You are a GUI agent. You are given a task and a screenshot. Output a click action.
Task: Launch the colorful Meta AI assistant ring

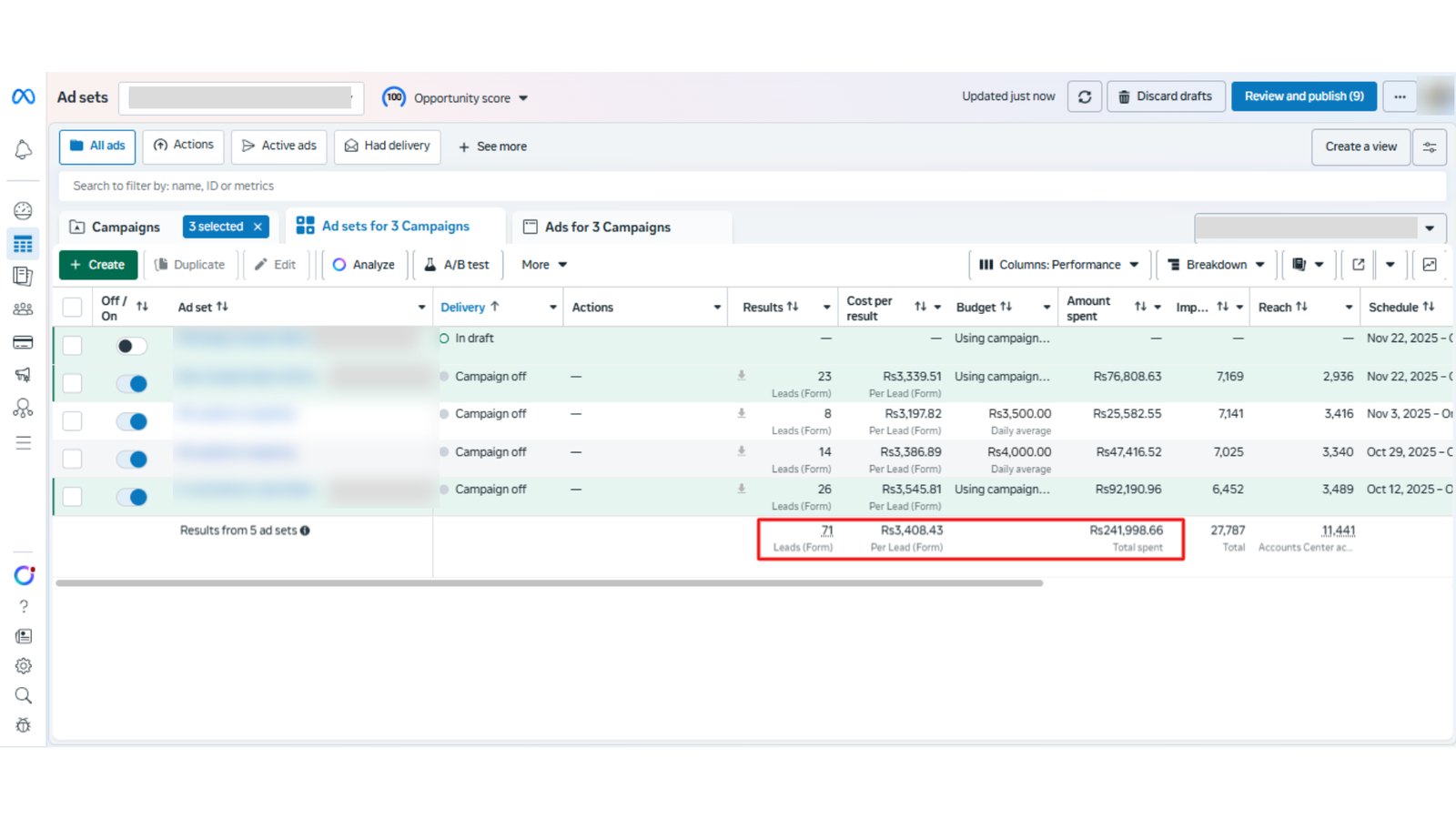click(x=25, y=575)
